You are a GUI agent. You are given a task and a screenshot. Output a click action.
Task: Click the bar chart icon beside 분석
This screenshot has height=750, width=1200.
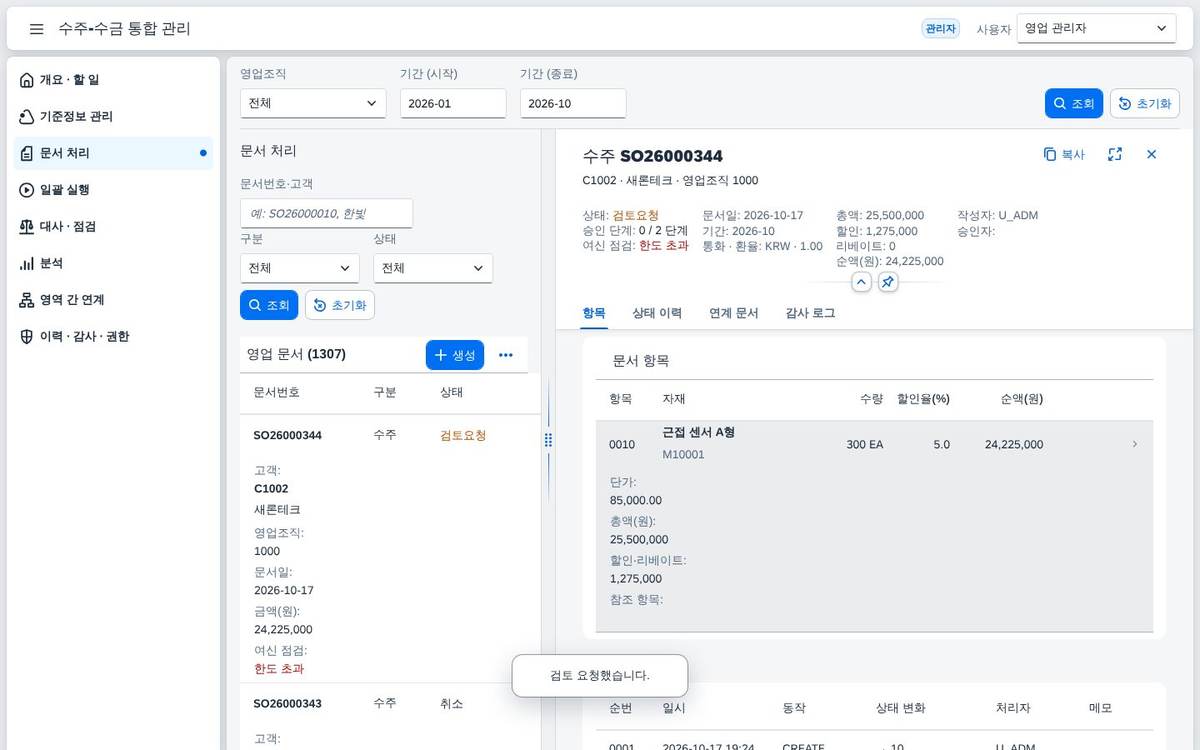[27, 264]
